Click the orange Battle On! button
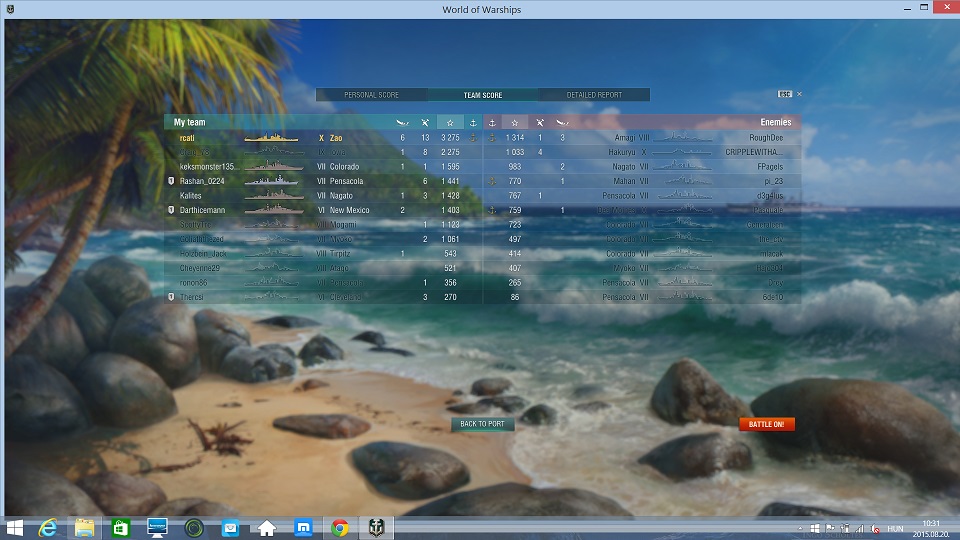This screenshot has width=960, height=540. point(767,424)
